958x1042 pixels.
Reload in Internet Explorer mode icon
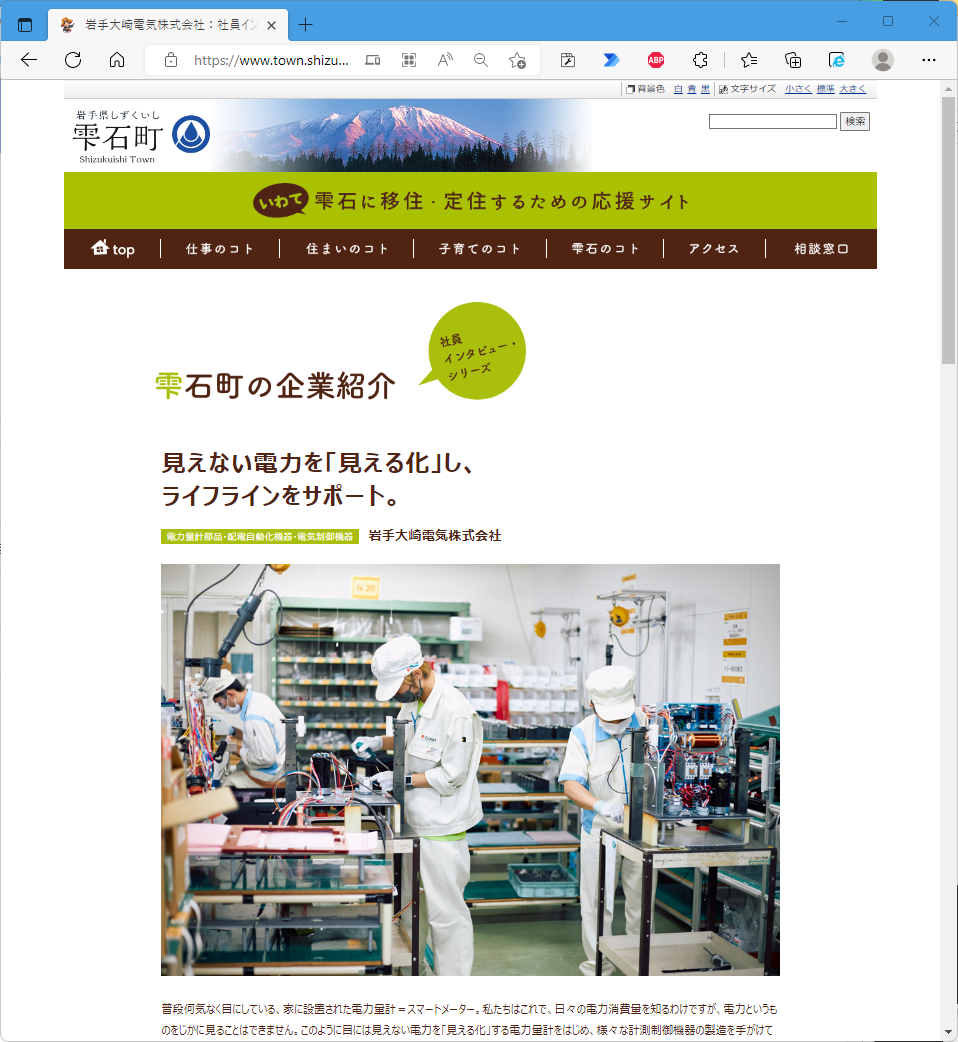(x=837, y=60)
